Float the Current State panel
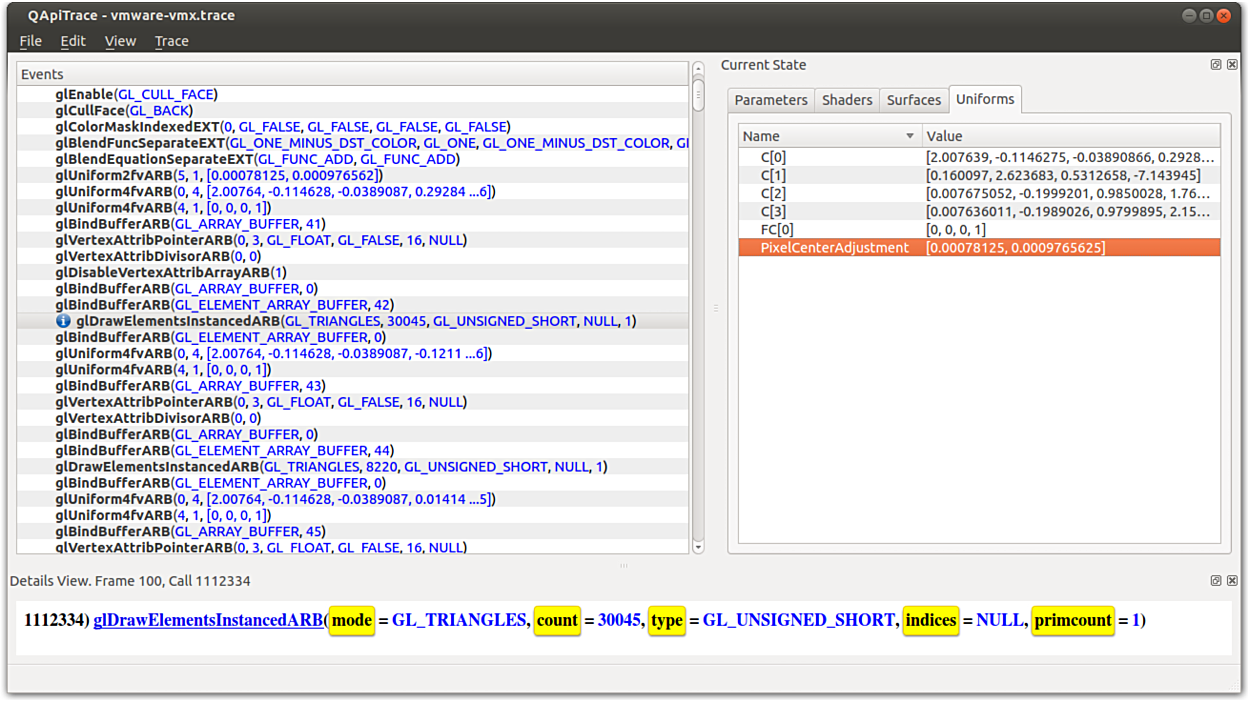The width and height of the screenshot is (1248, 702). point(1215,65)
